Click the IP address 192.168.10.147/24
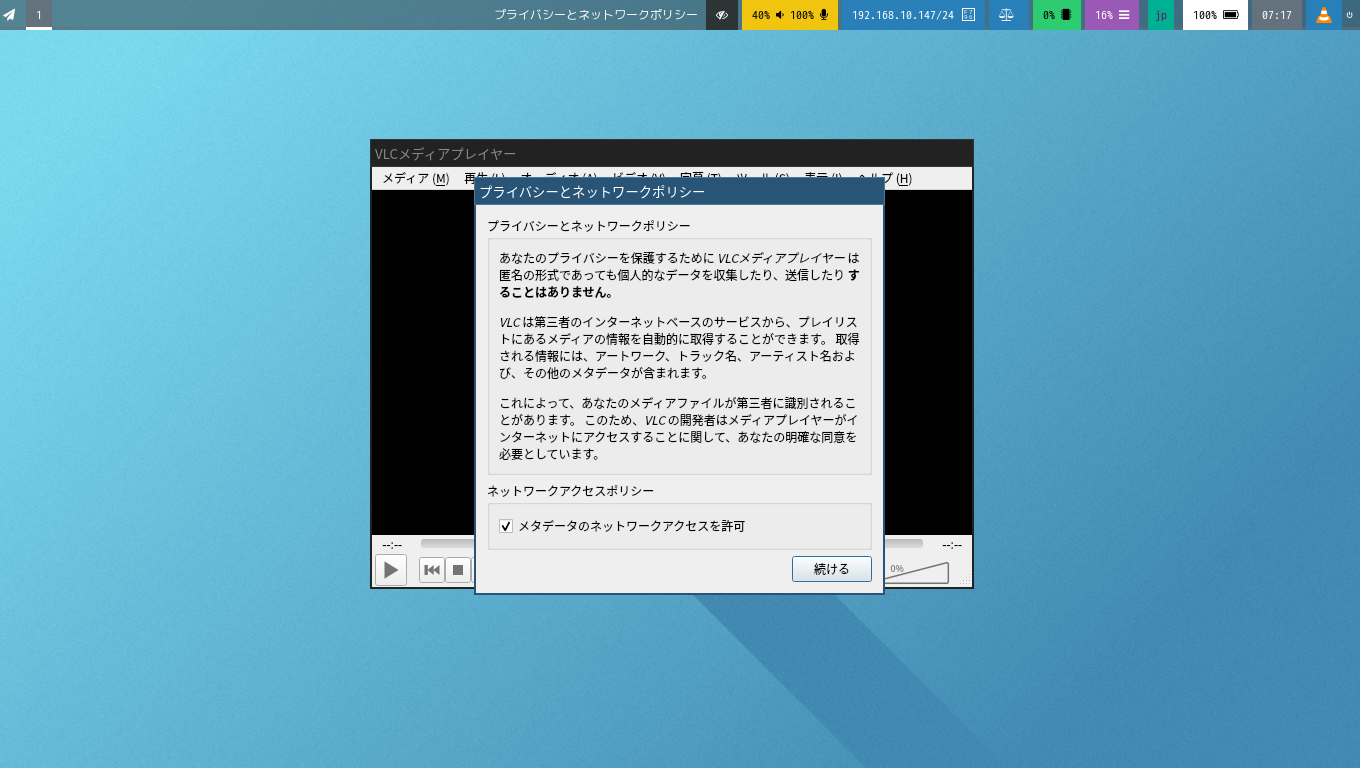 click(903, 15)
